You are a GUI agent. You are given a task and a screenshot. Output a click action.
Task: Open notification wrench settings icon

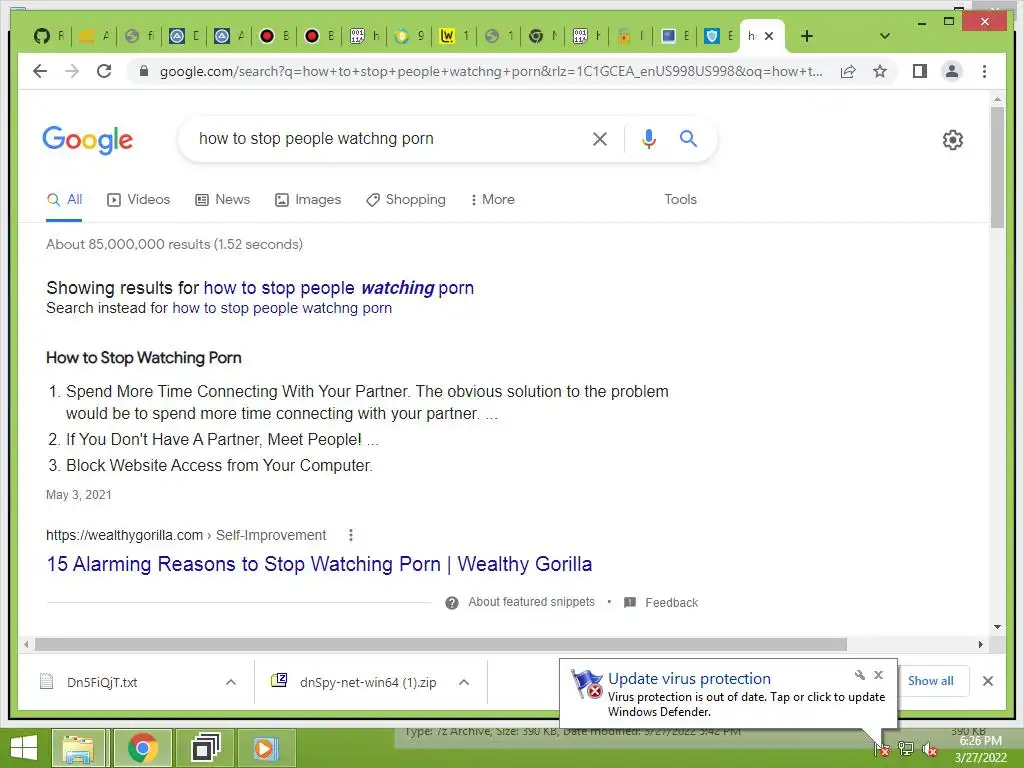[x=859, y=675]
